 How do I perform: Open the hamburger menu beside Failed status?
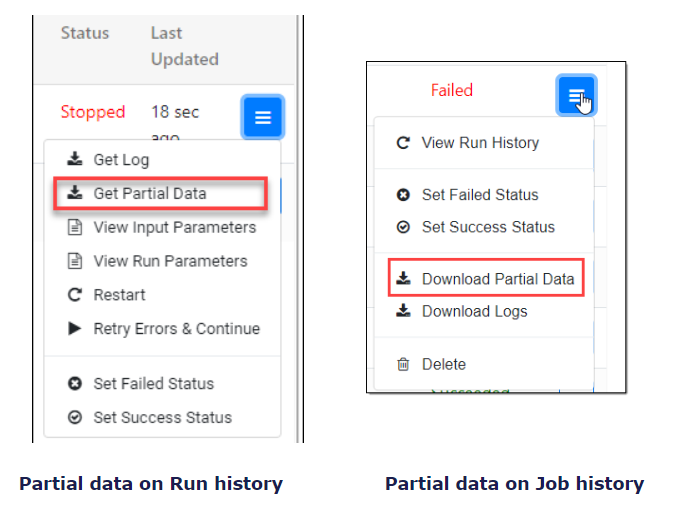click(576, 95)
